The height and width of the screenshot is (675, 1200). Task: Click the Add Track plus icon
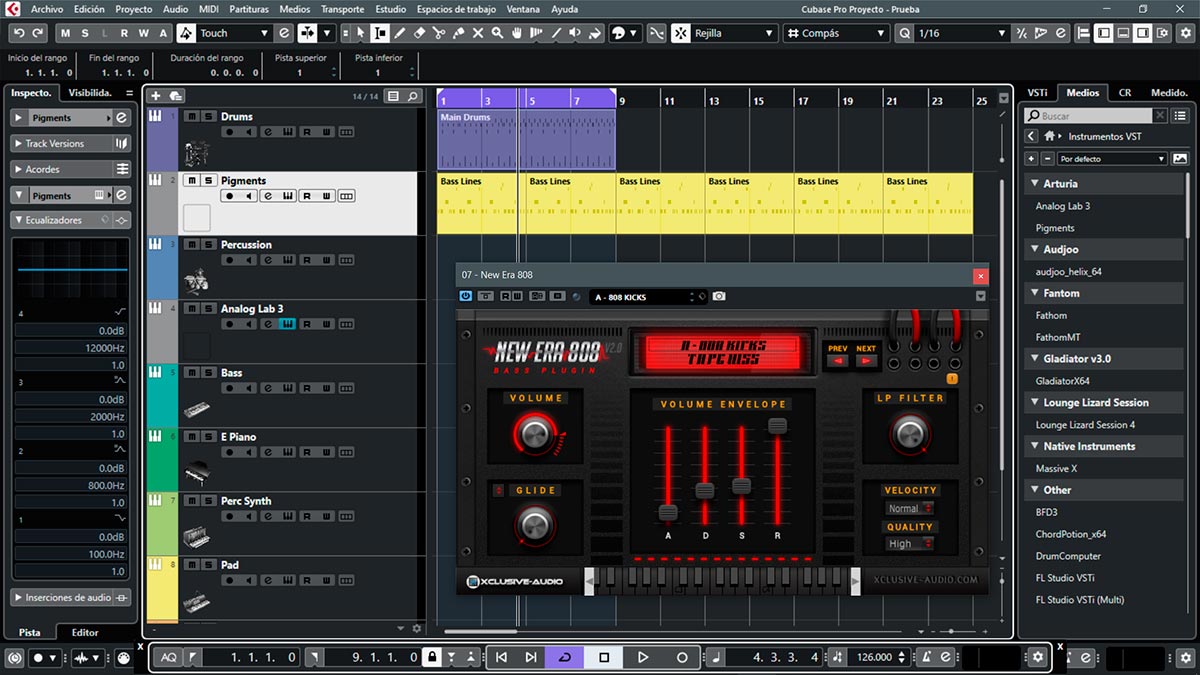click(x=155, y=96)
